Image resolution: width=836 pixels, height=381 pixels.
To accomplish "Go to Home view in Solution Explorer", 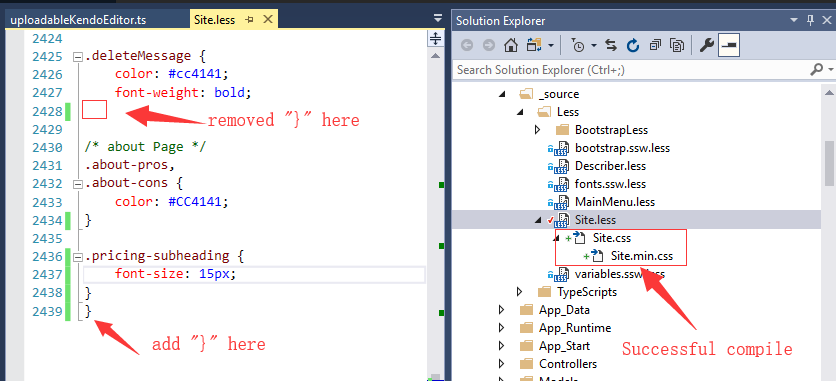I will (511, 46).
